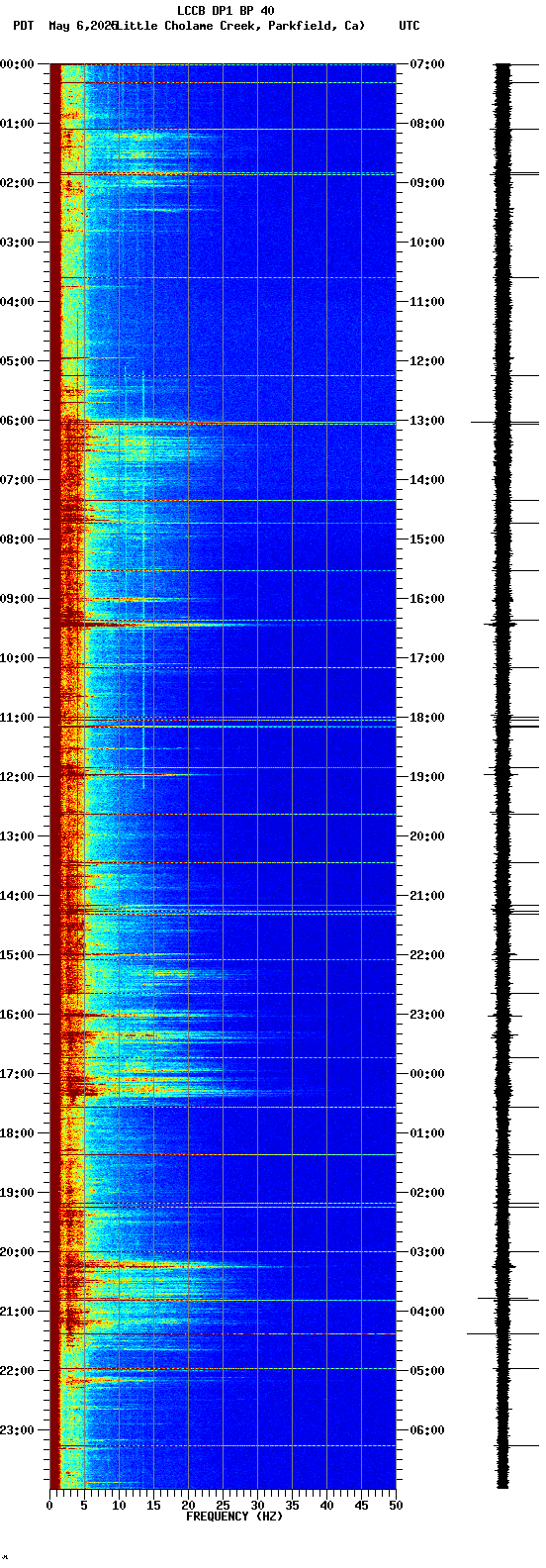Click the 12:00 PDT time label at left
This screenshot has height=1568, width=546.
pyautogui.click(x=18, y=777)
